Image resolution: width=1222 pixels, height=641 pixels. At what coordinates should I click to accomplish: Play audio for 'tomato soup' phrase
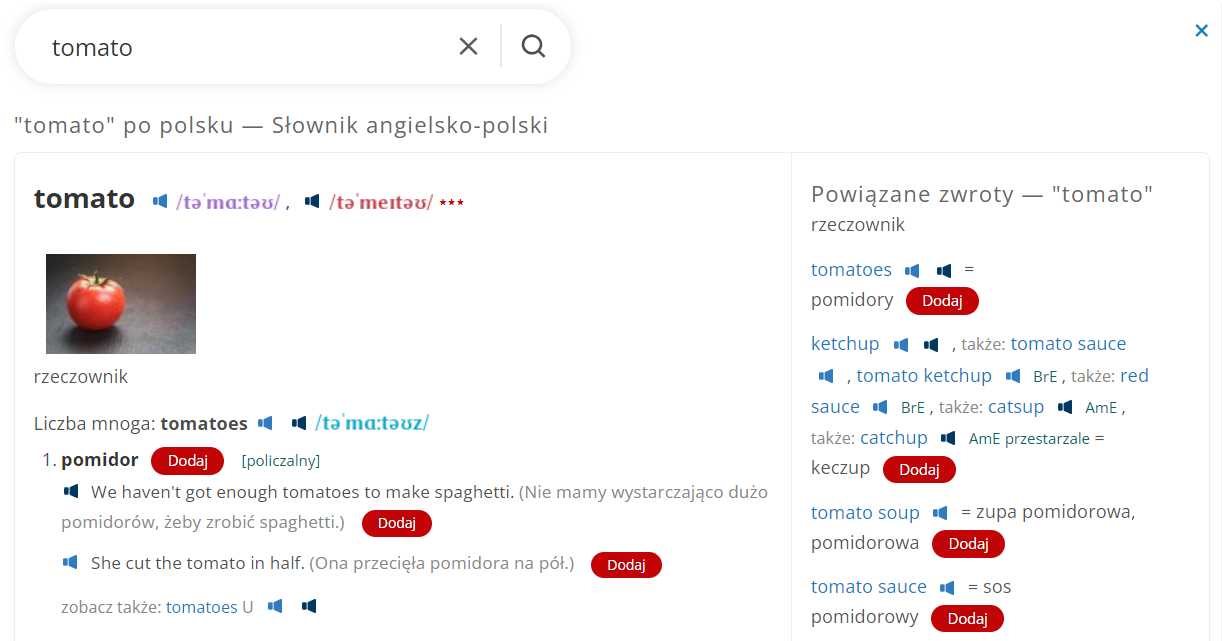point(940,513)
